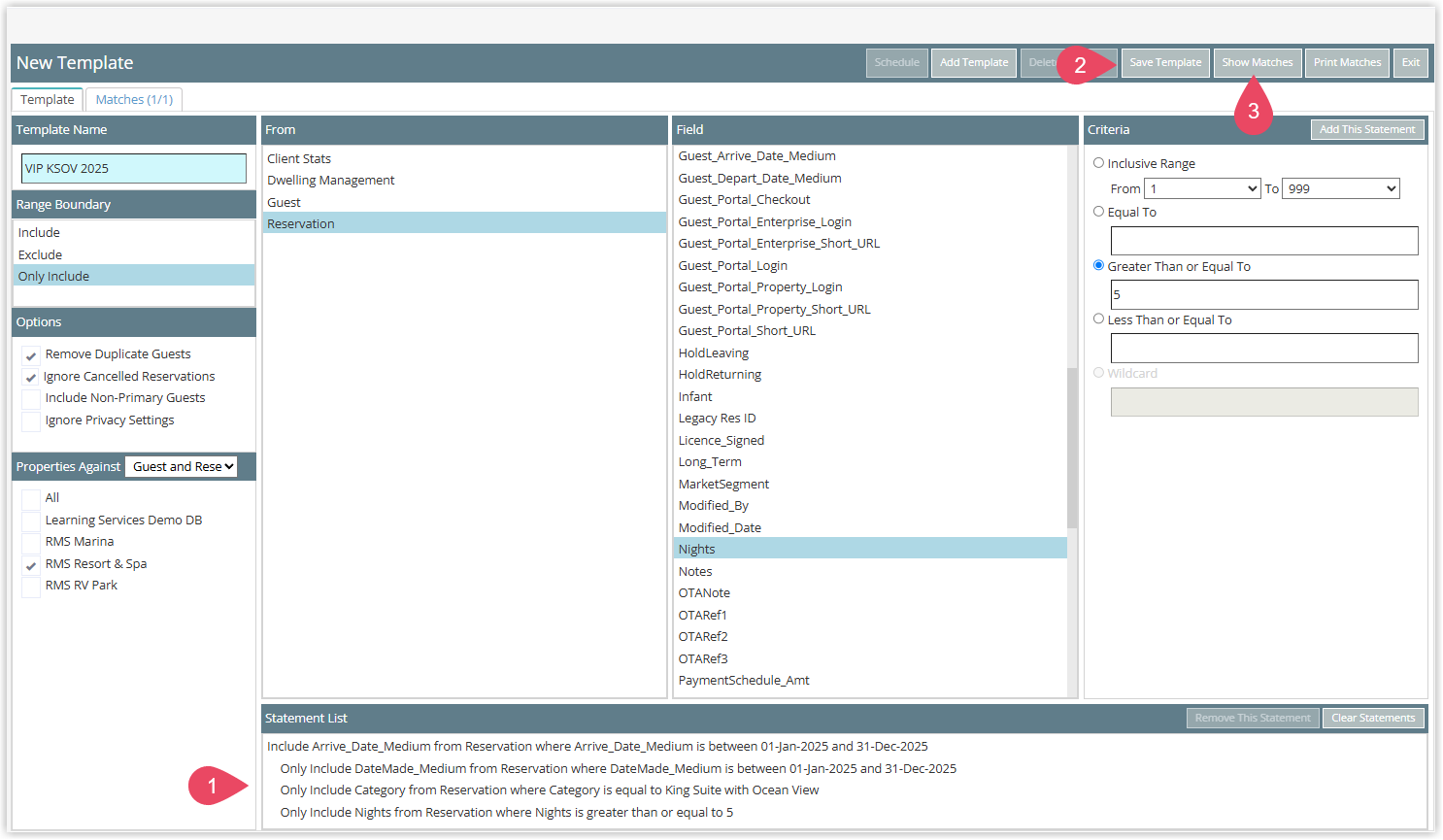The width and height of the screenshot is (1443, 840).
Task: Select Infant field
Action: (870, 397)
